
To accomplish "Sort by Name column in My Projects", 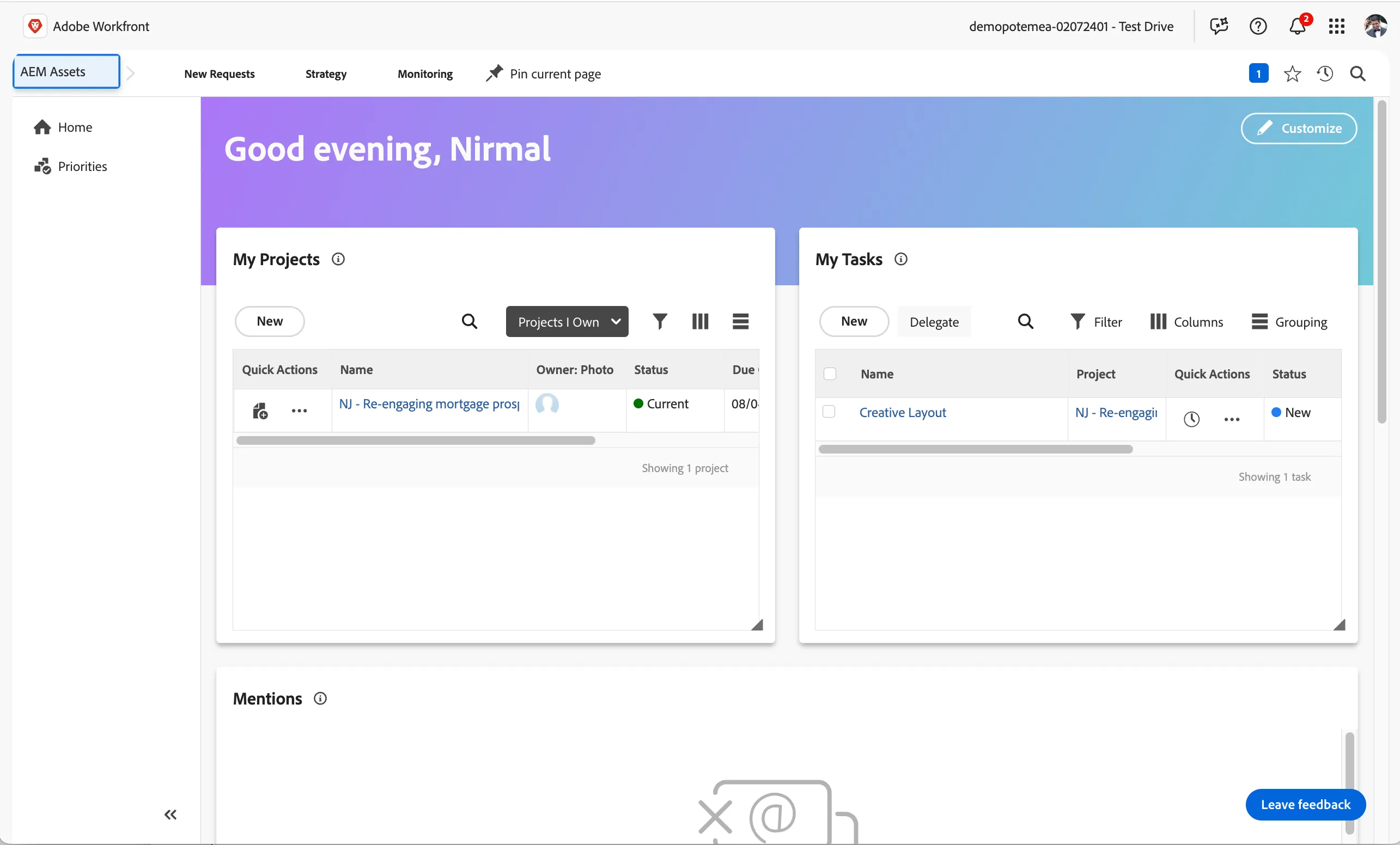I will pyautogui.click(x=356, y=370).
